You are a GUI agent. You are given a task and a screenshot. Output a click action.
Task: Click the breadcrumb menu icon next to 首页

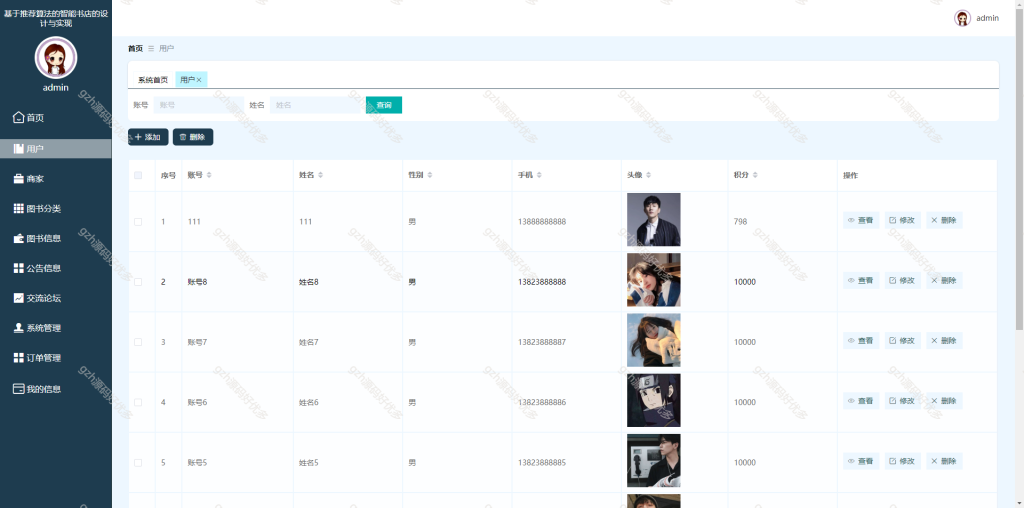(x=151, y=48)
